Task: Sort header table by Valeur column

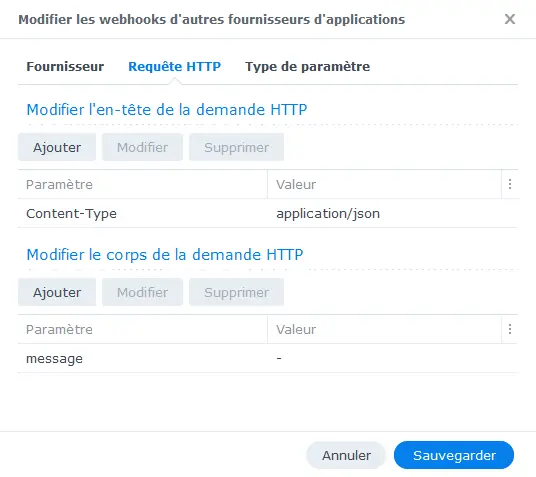Action: (385, 184)
